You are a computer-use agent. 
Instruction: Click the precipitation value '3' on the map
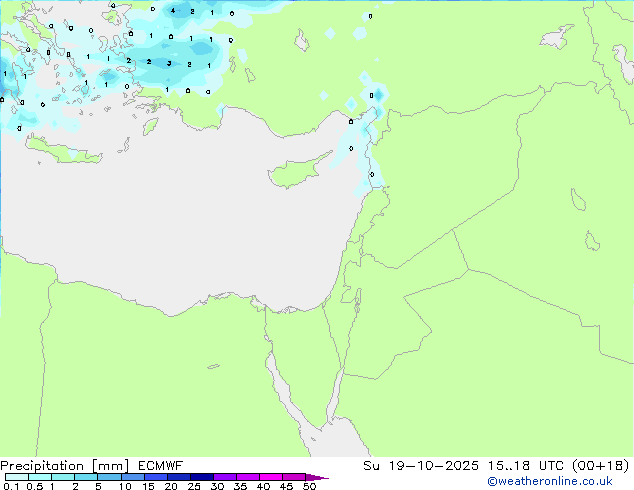[169, 63]
